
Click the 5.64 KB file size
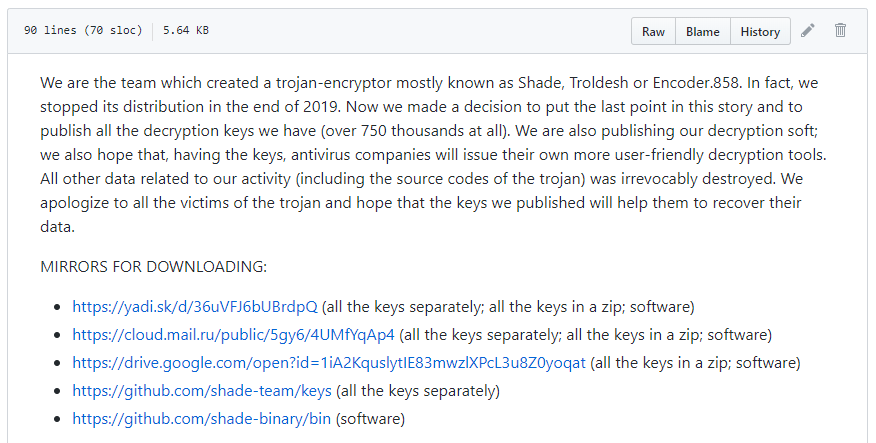pos(186,31)
